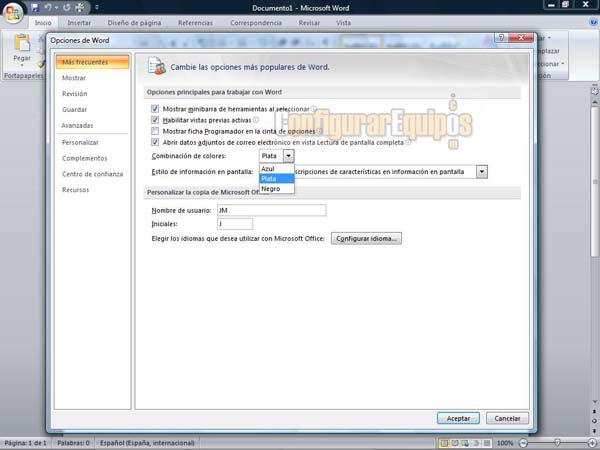This screenshot has width=600, height=450.
Task: Toggle Abrir datos adjuntos de correo checkbox
Action: pos(155,142)
